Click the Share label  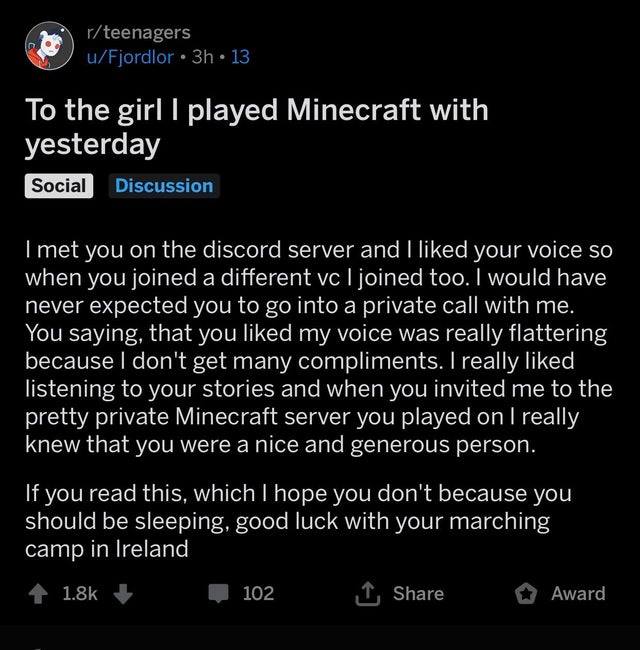pyautogui.click(x=418, y=594)
